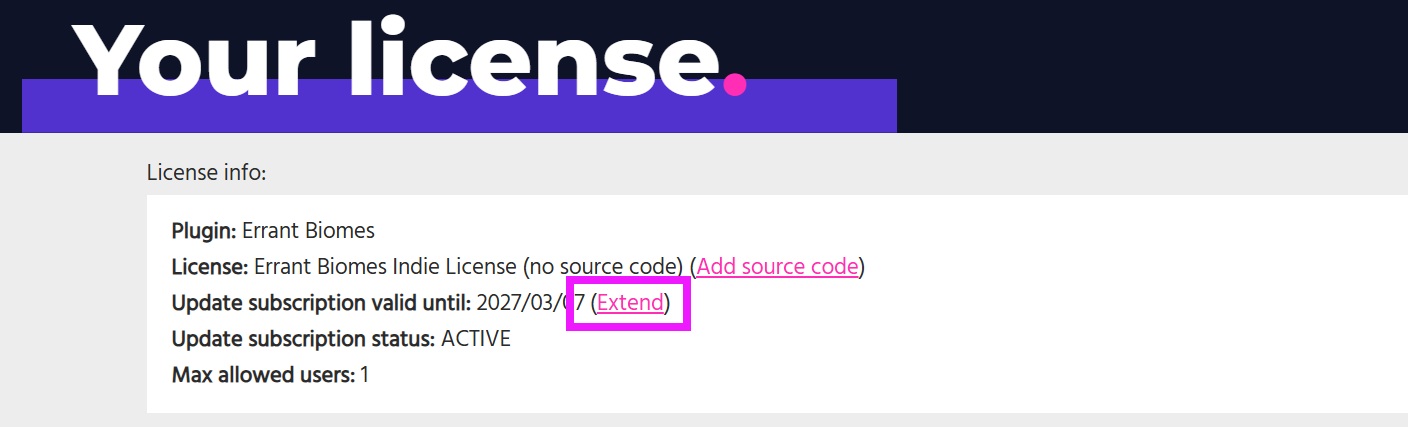
Task: Click the "License info:" label
Action: [206, 173]
